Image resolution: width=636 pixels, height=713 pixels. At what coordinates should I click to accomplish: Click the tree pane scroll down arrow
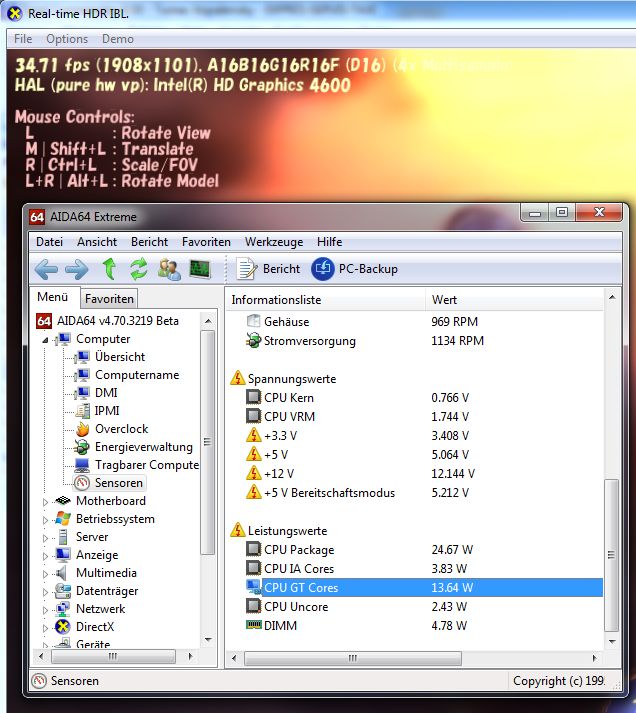click(x=208, y=640)
